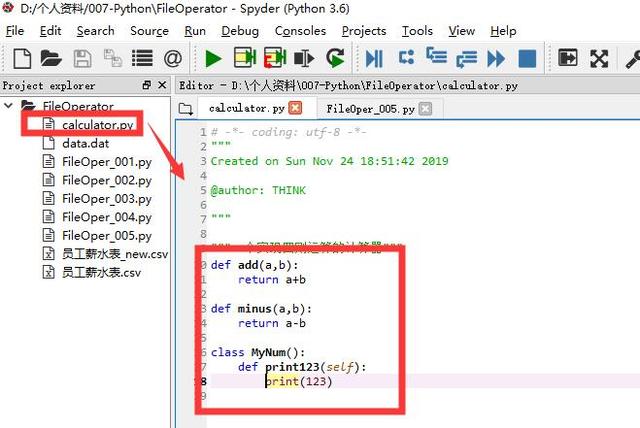Open the Projects menu
This screenshot has height=428, width=640.
pos(364,31)
